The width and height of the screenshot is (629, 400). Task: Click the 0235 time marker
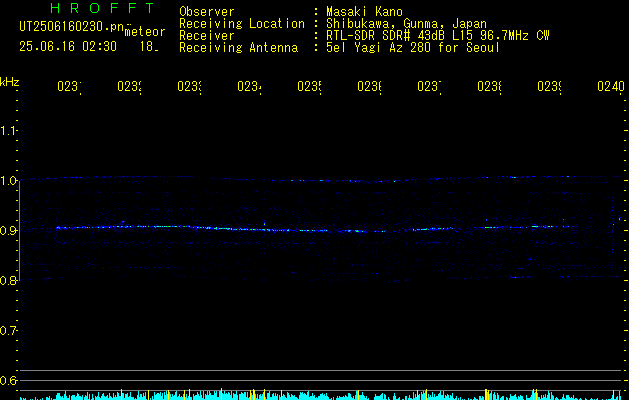pos(309,86)
